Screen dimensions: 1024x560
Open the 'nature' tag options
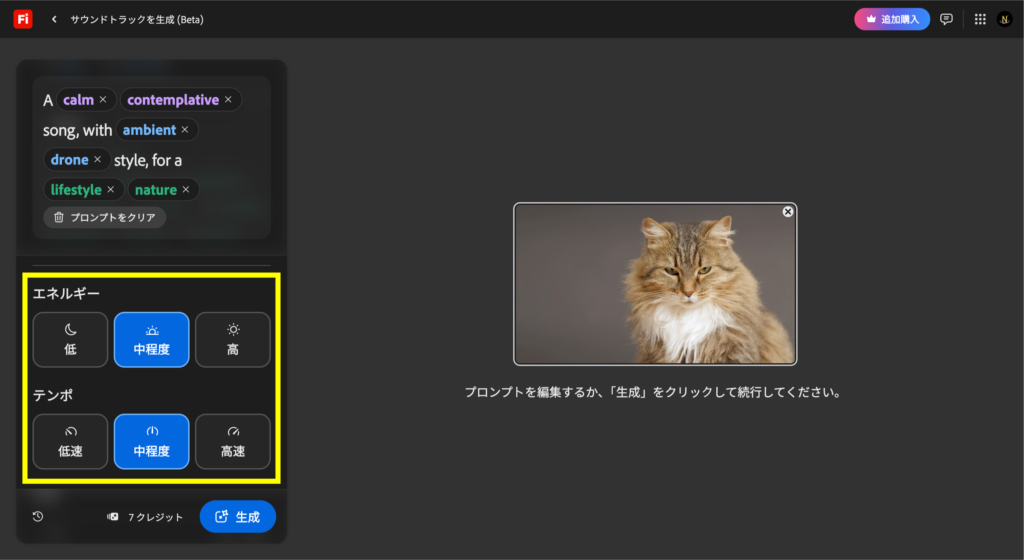pos(155,190)
